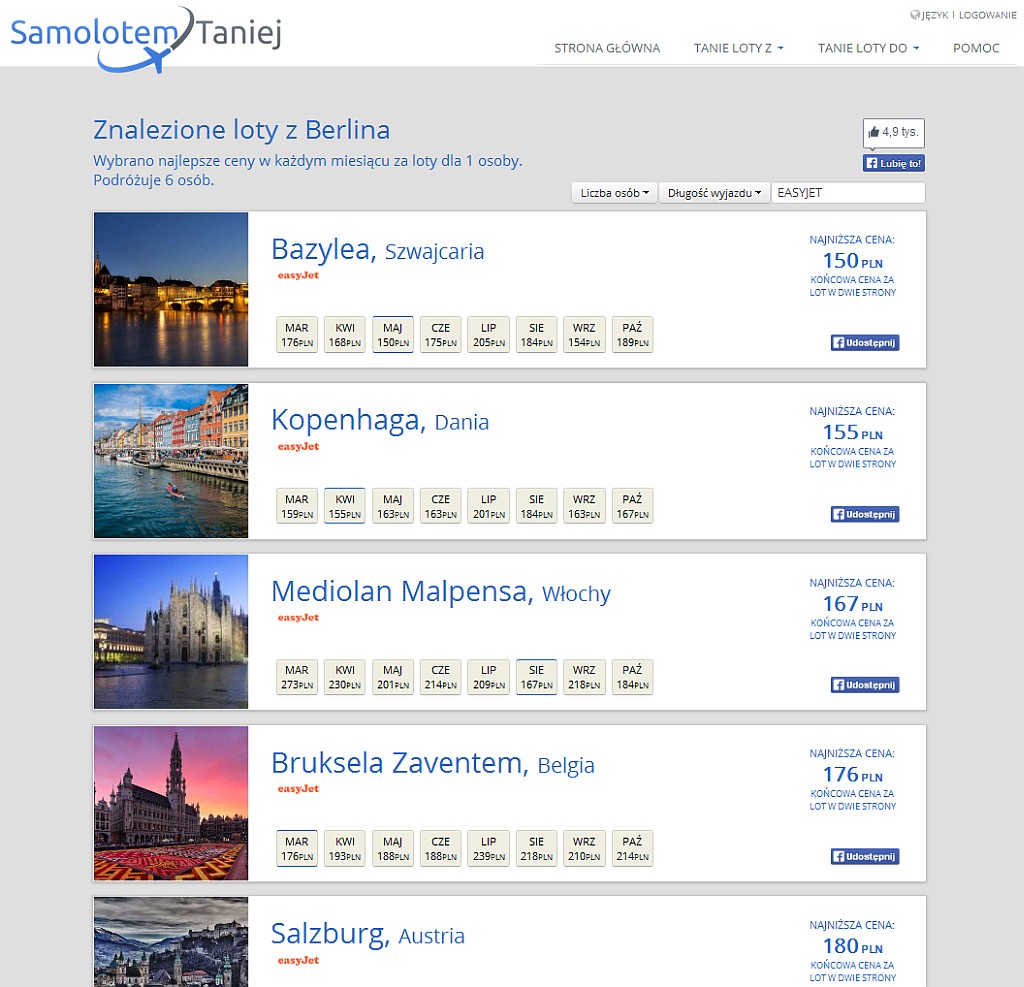
Task: Click the 180 PLN lowest price for Salzburg
Action: (852, 946)
